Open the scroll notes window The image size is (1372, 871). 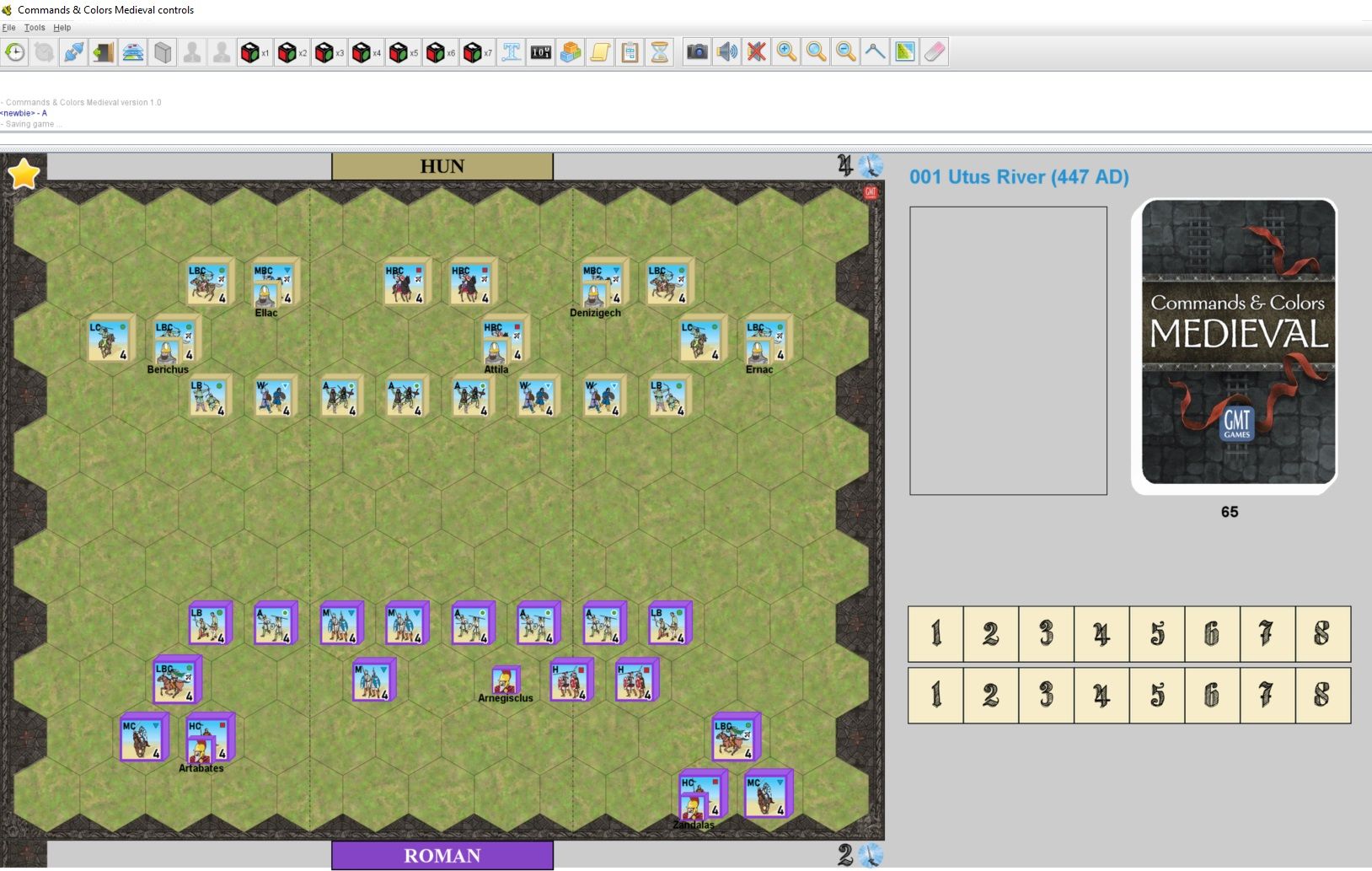[x=600, y=51]
